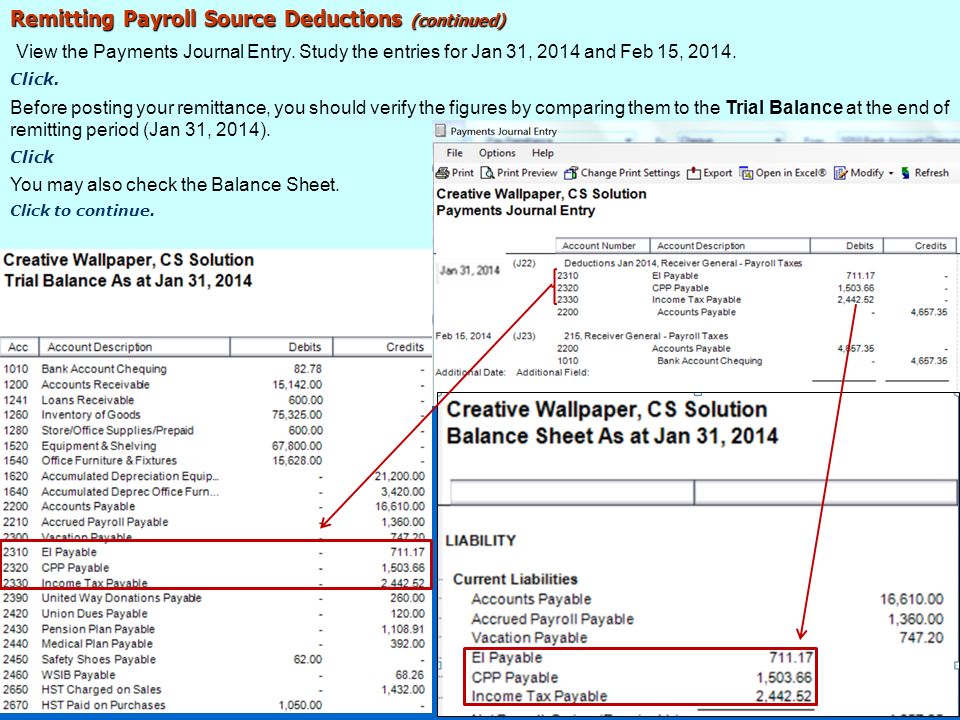Select Store/Office Supplies/Prepaid row

pos(214,430)
